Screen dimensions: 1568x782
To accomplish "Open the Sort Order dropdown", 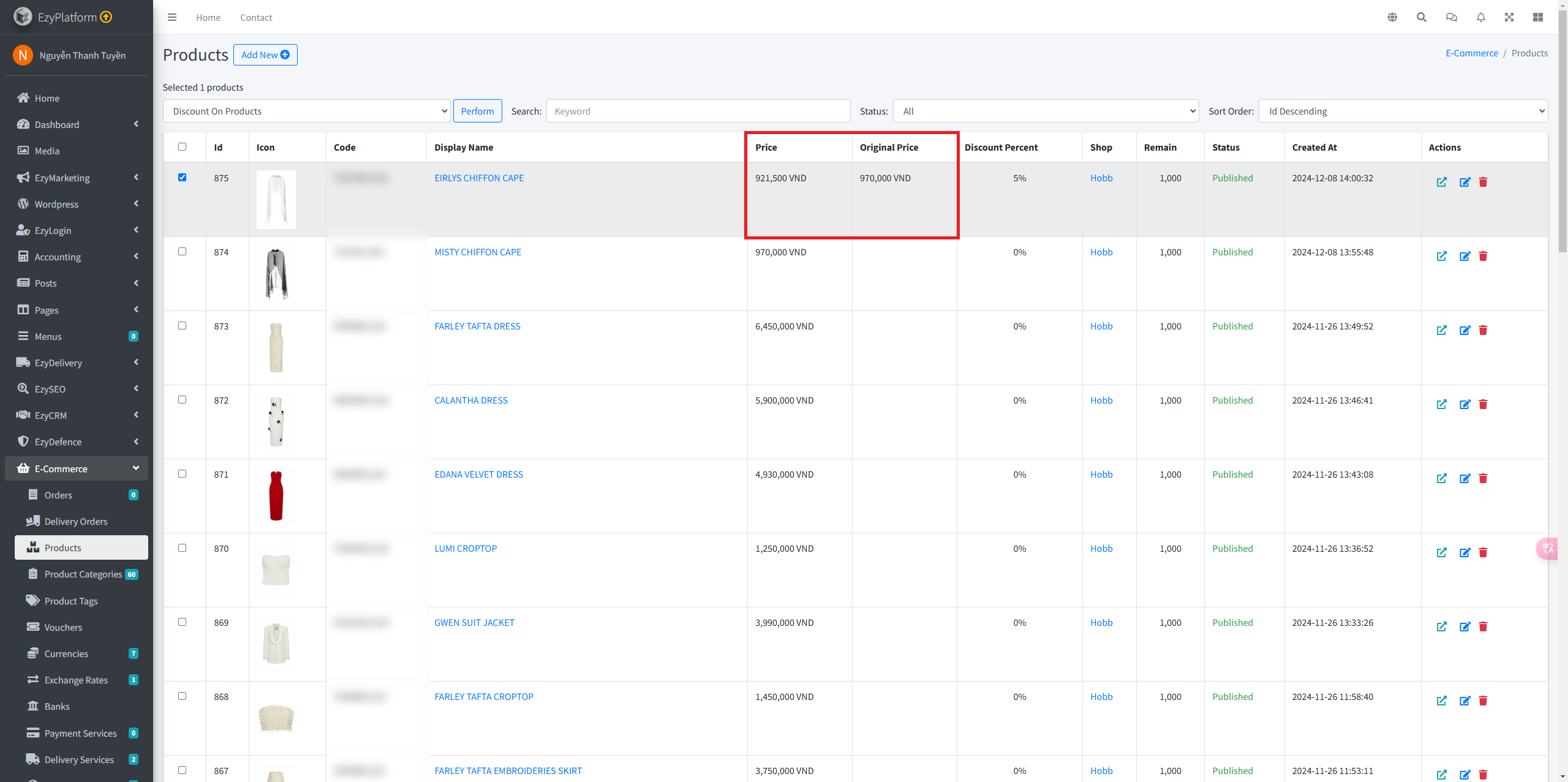I will [x=1403, y=111].
